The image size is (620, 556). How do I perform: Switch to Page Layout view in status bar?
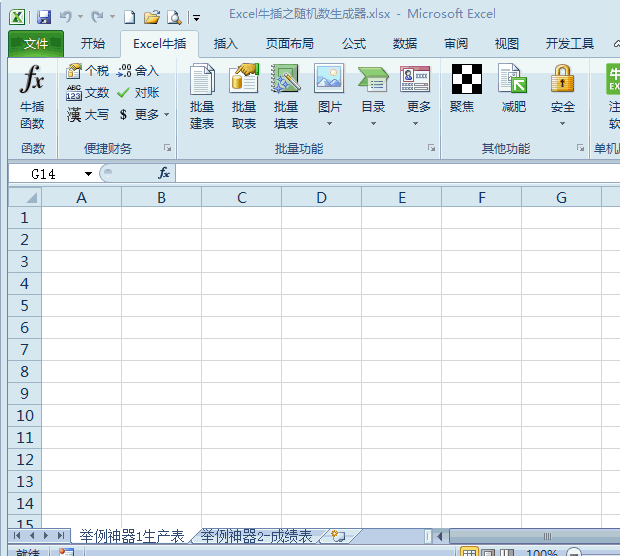tap(489, 552)
